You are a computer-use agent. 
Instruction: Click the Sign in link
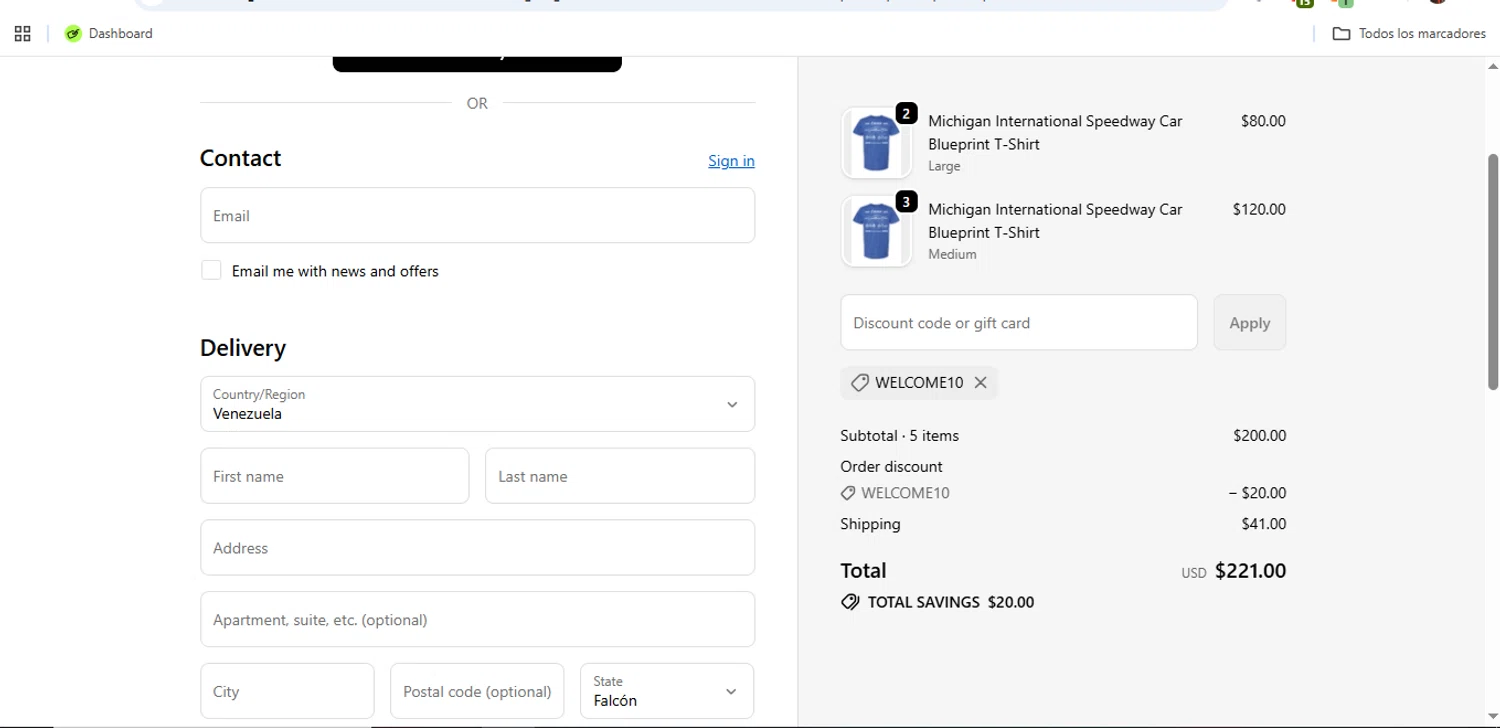(x=731, y=161)
